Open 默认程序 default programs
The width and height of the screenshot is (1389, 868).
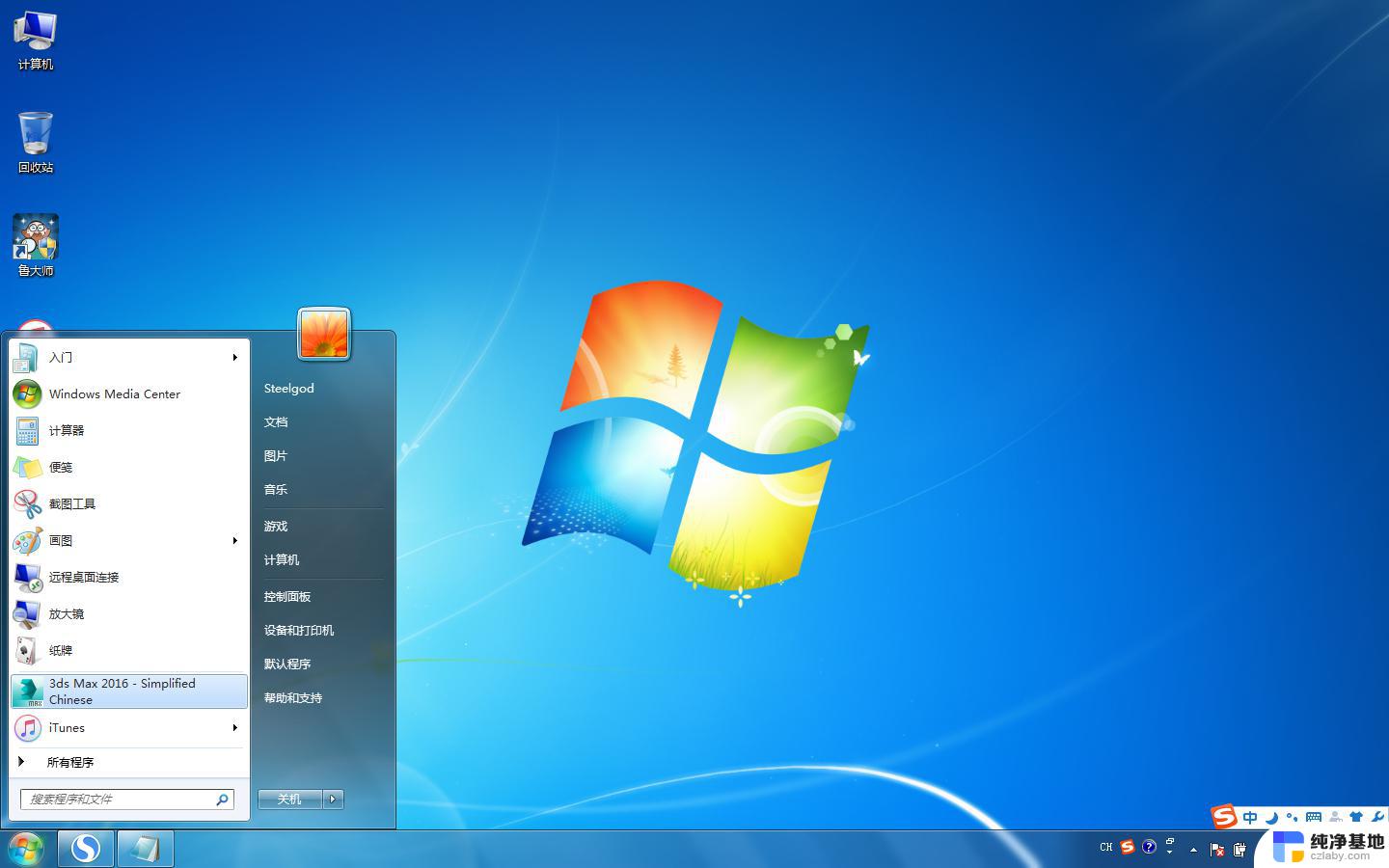coord(323,664)
